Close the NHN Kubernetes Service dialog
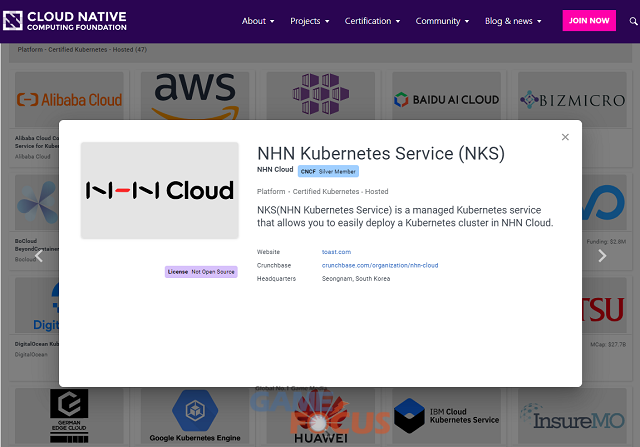The height and width of the screenshot is (447, 640). tap(565, 137)
